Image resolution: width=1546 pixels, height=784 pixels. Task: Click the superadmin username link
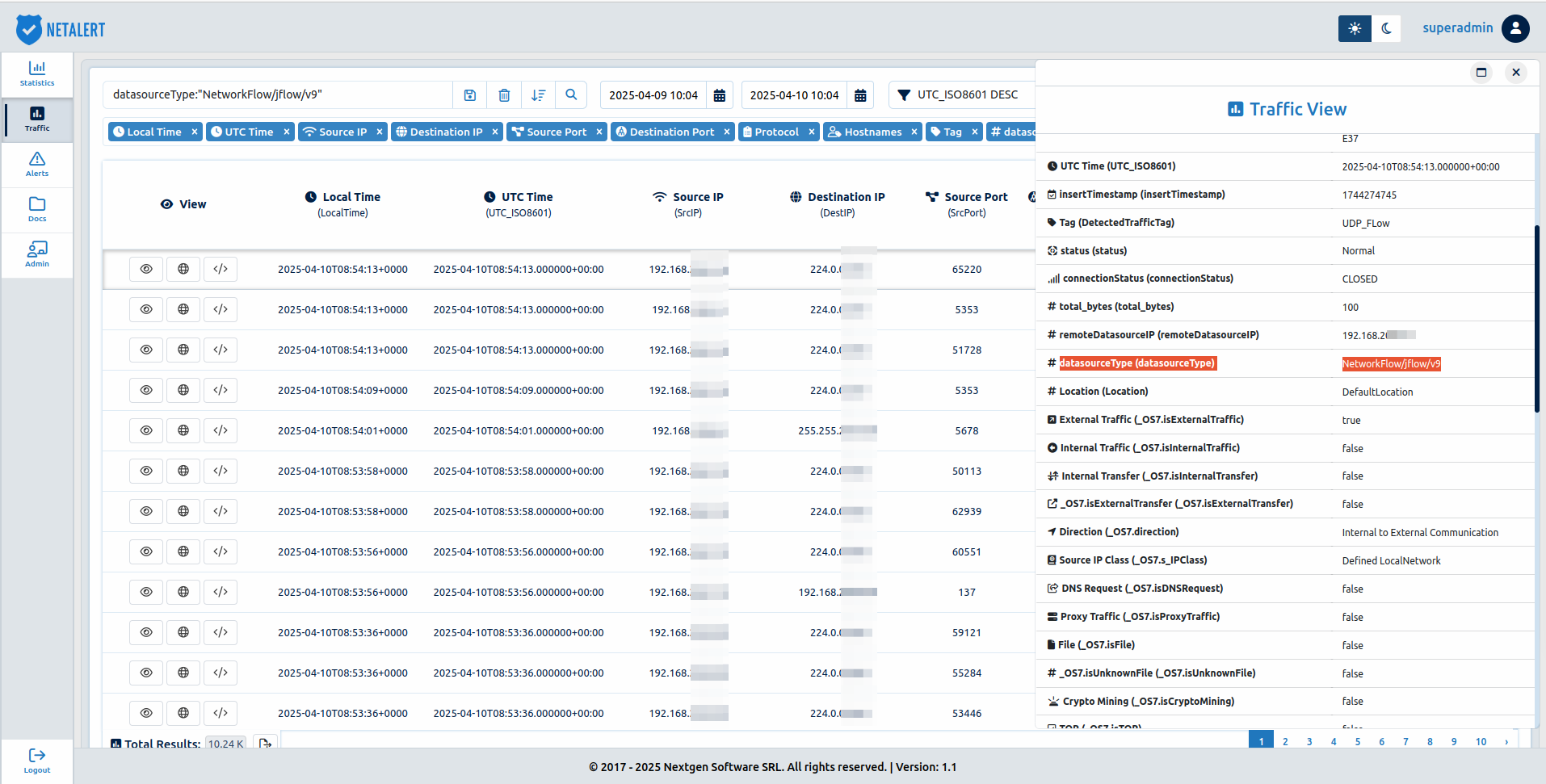coord(1457,27)
